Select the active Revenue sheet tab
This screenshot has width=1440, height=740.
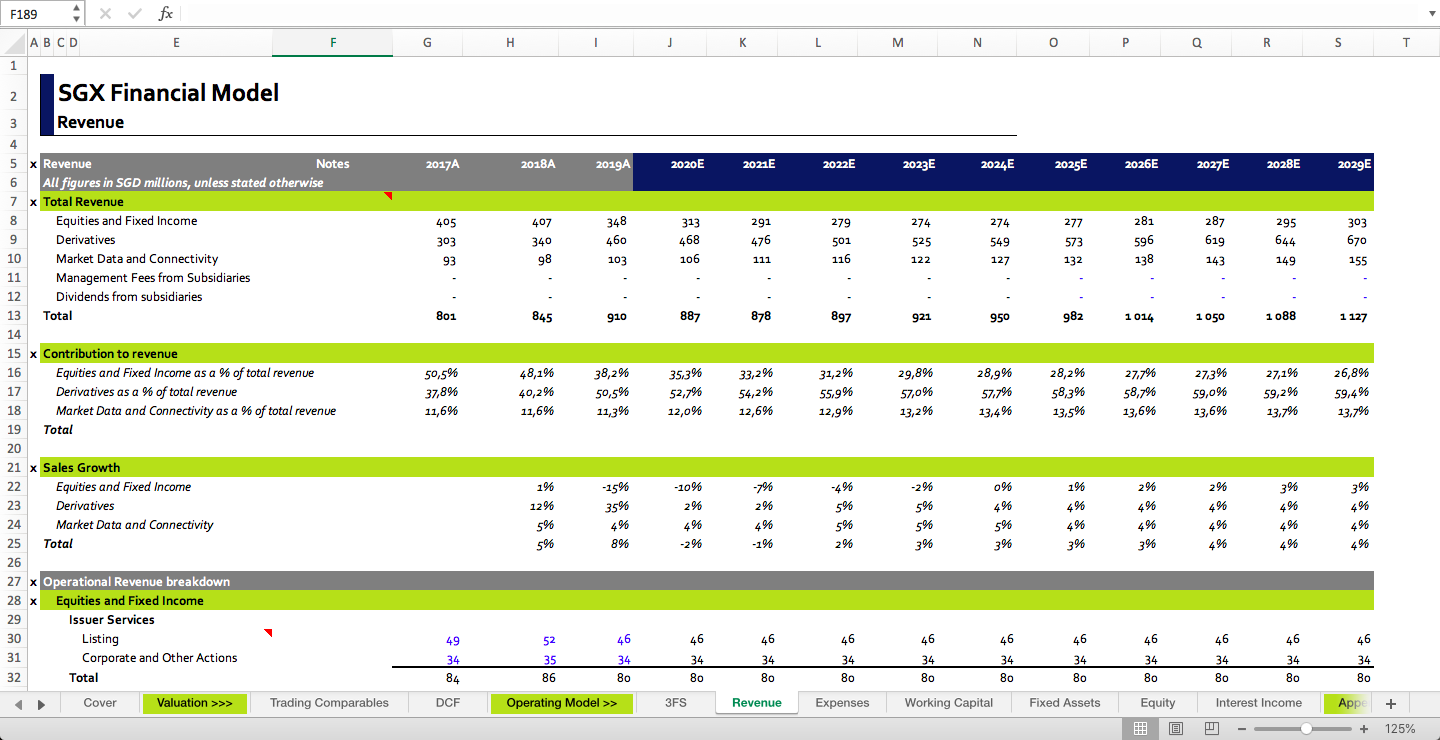click(757, 703)
